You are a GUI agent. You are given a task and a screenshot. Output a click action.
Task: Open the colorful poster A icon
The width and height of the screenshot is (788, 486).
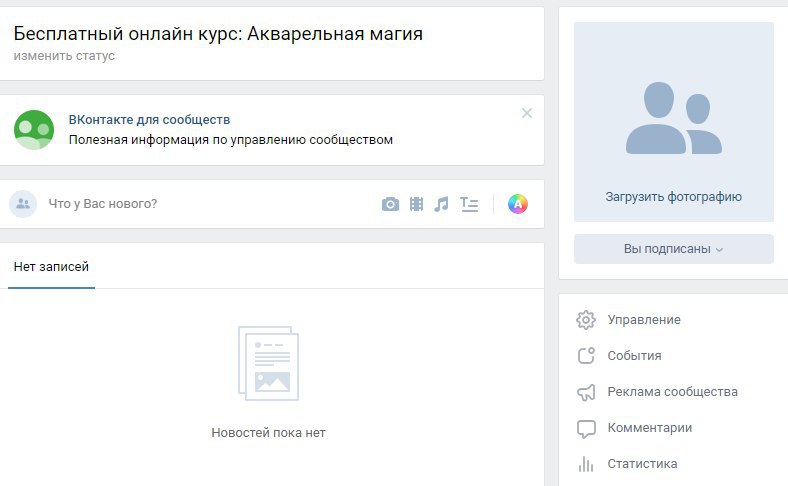pos(518,204)
